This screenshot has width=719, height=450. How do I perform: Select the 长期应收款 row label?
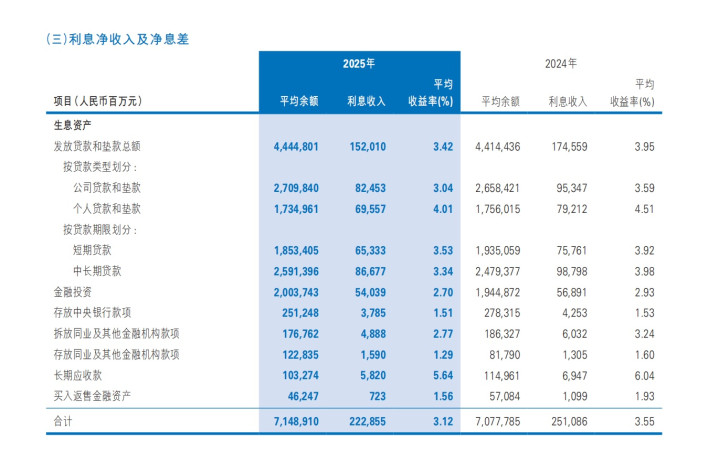tap(77, 375)
